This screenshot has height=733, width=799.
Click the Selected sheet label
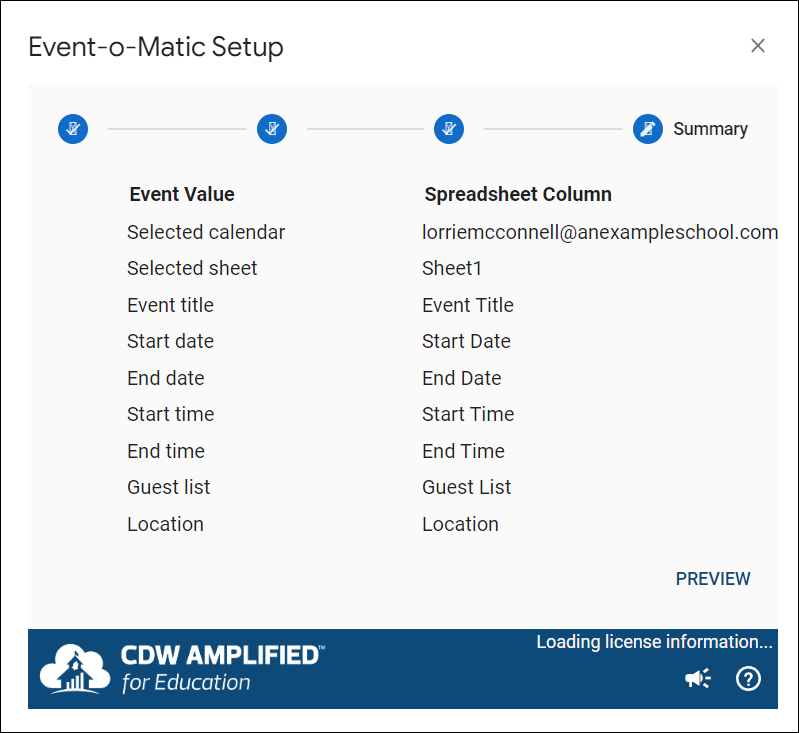pos(192,268)
